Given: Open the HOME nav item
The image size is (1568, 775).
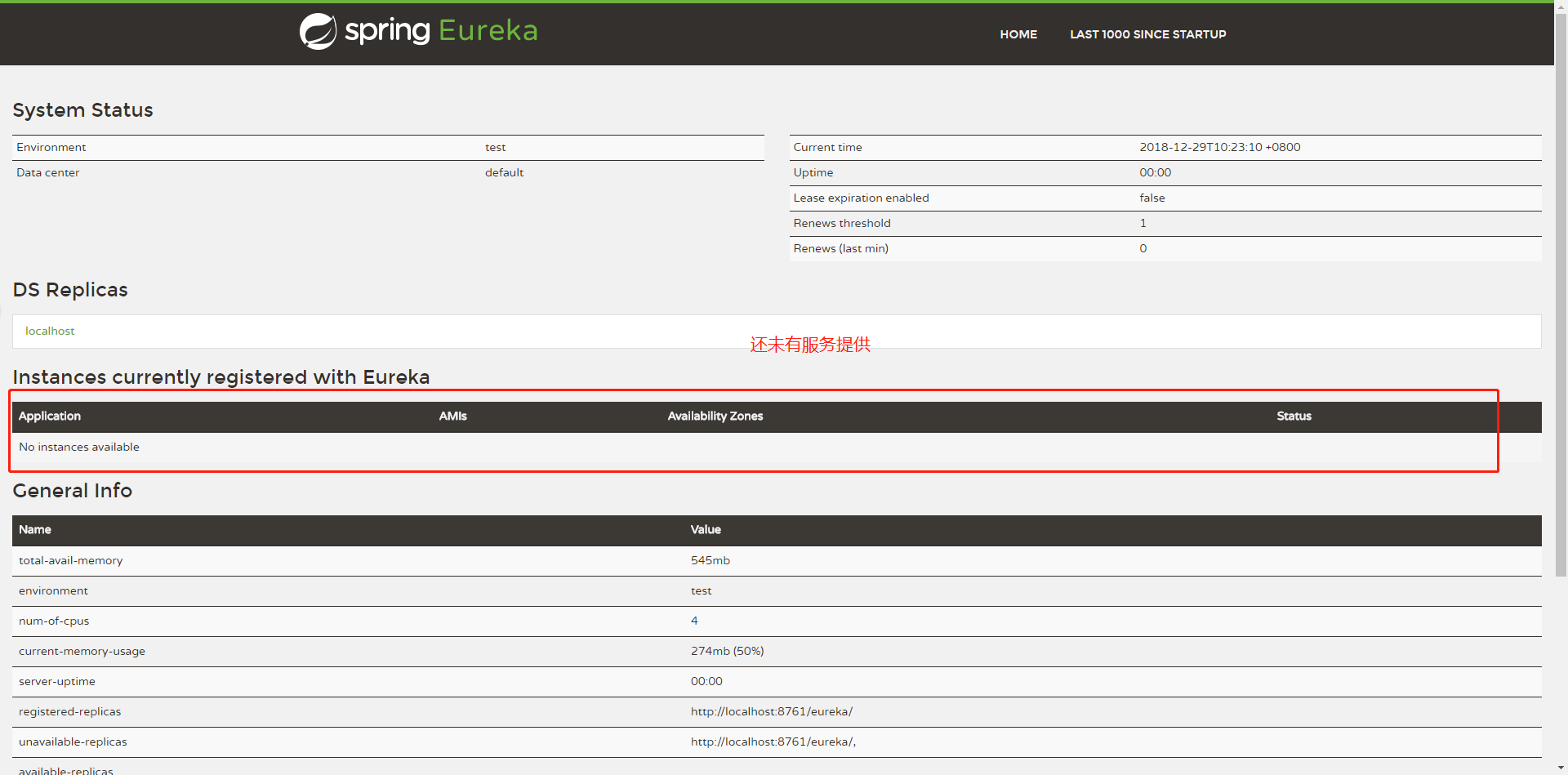Looking at the screenshot, I should [x=1018, y=34].
